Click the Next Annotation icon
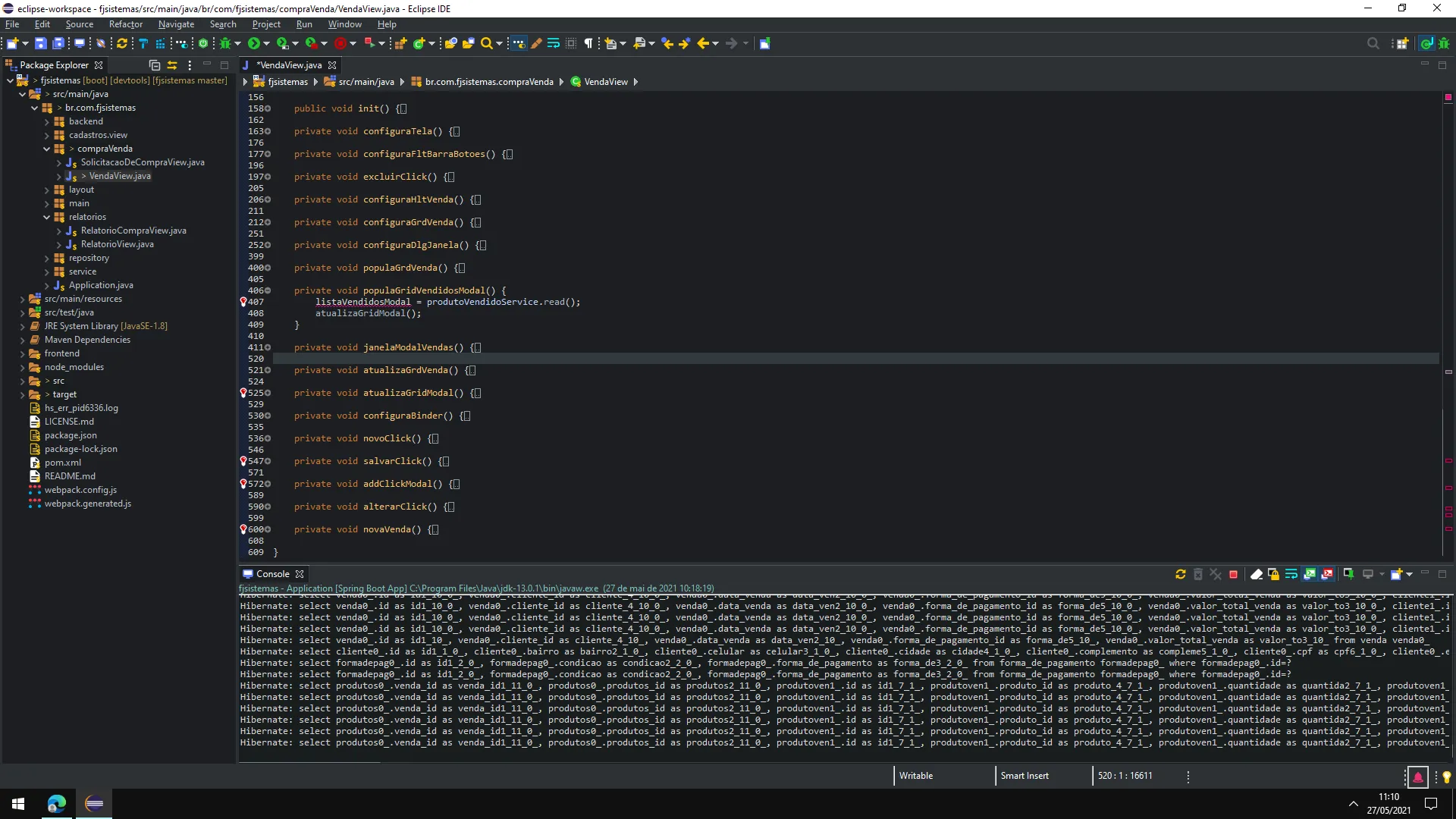The width and height of the screenshot is (1456, 819). [x=611, y=44]
